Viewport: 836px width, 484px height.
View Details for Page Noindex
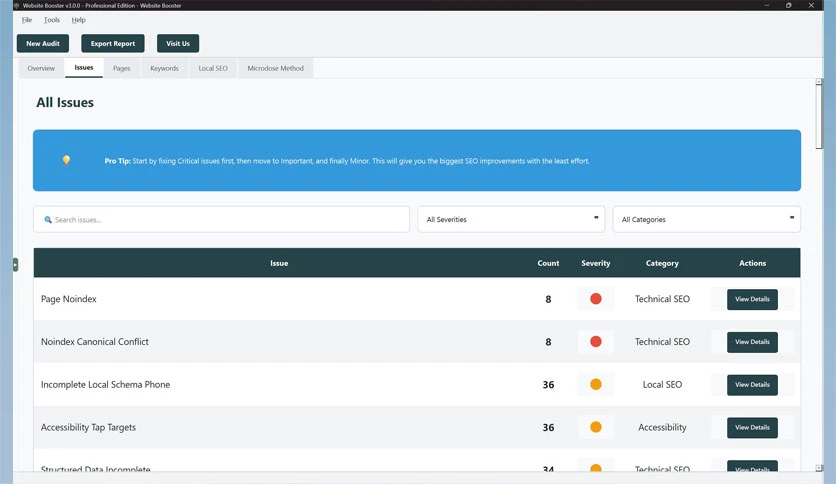[x=752, y=299]
